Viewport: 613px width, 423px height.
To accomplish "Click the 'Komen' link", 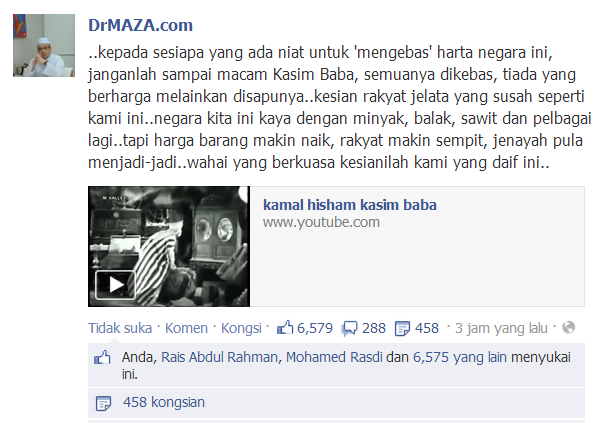I will click(x=186, y=328).
